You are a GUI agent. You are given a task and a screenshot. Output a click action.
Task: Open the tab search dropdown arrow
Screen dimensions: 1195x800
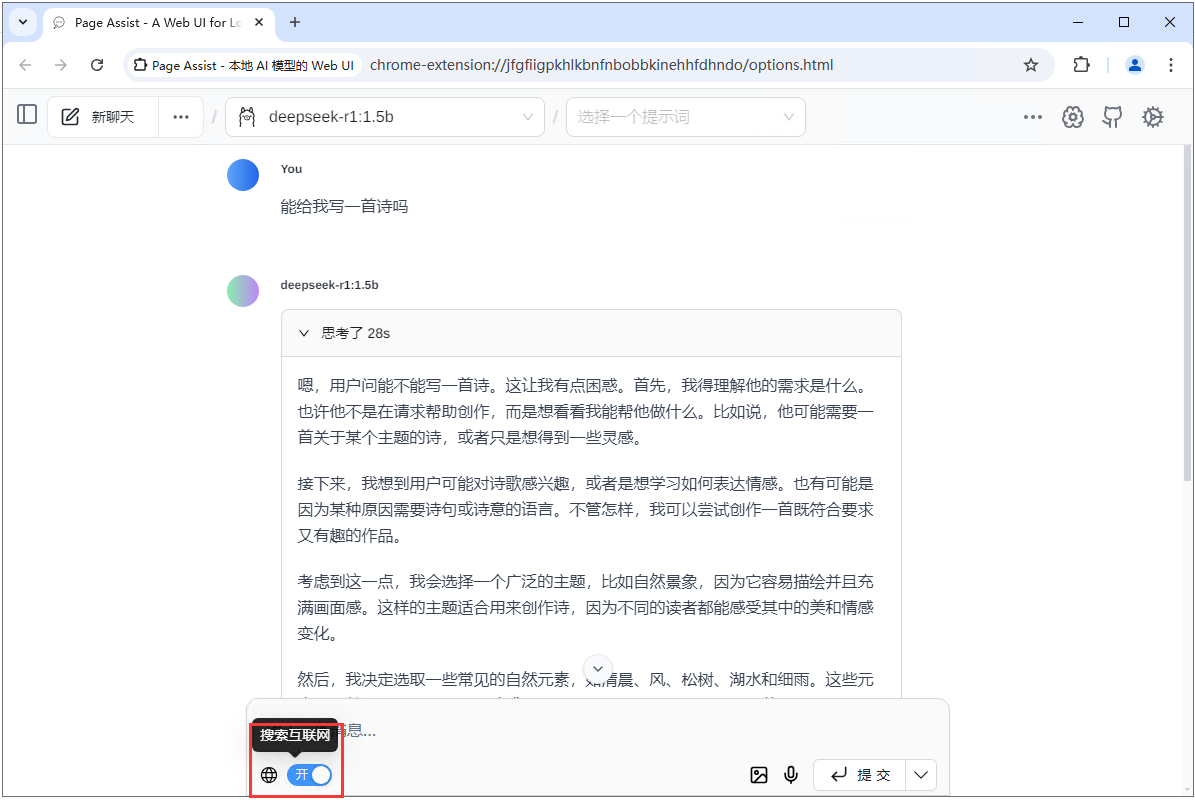tap(23, 22)
